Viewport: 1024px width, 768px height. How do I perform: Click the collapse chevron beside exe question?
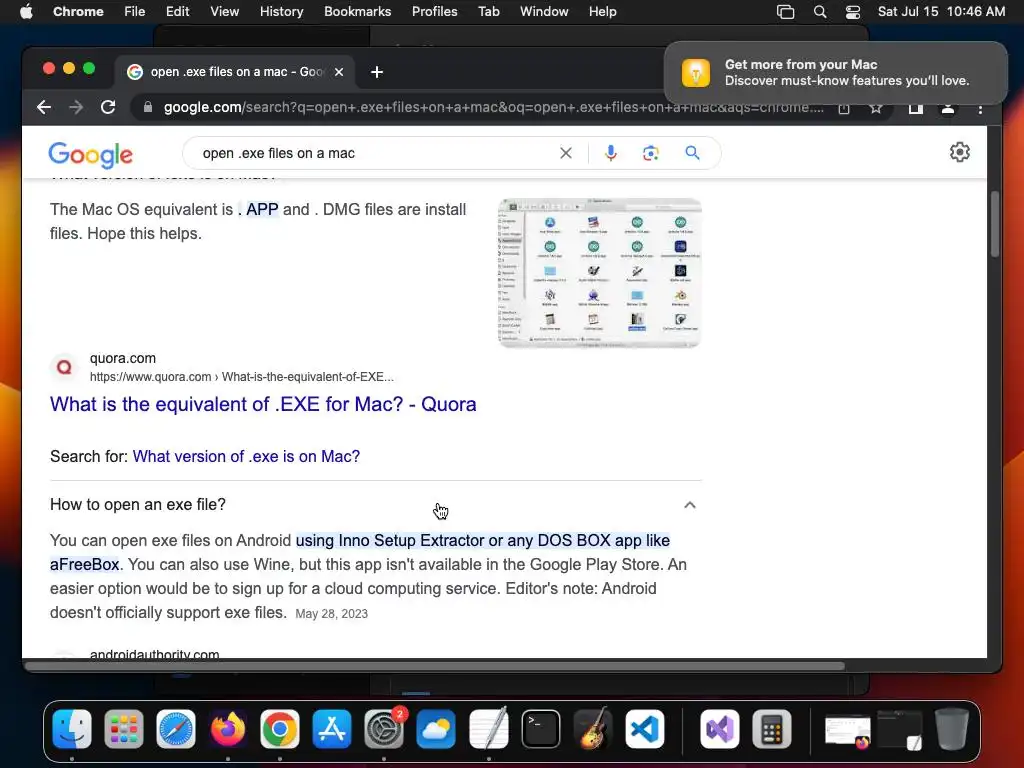[x=690, y=505]
